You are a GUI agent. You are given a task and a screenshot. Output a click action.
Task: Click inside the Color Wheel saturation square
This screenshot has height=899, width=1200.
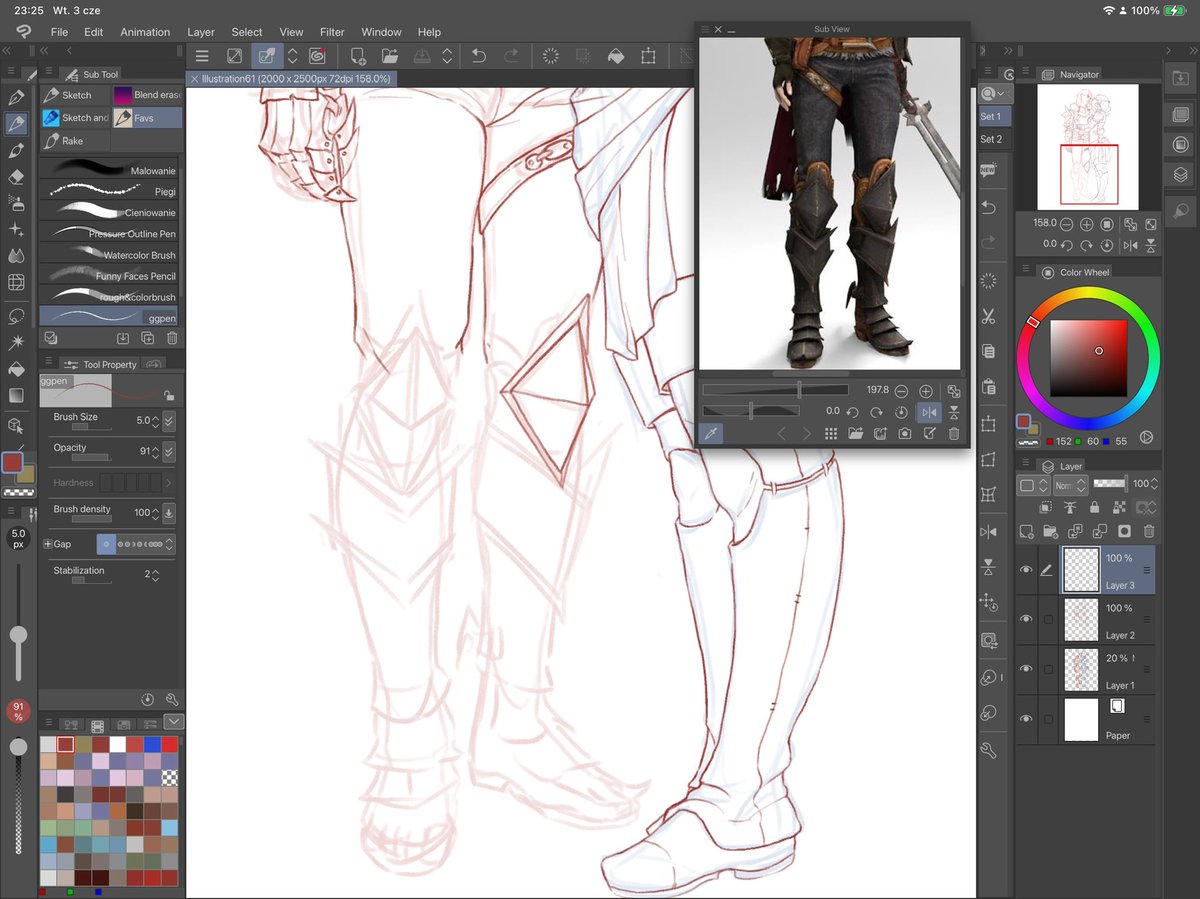click(x=1088, y=358)
